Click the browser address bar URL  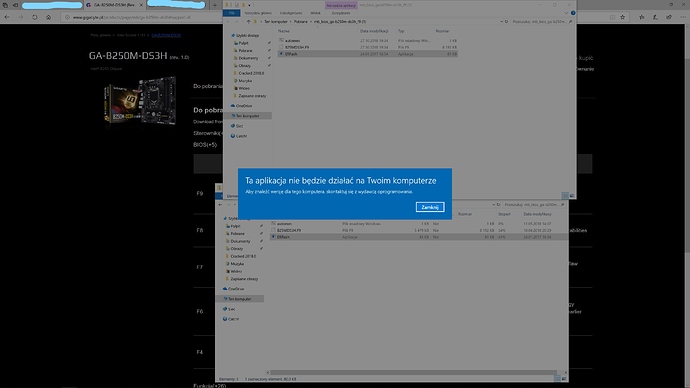coord(132,18)
